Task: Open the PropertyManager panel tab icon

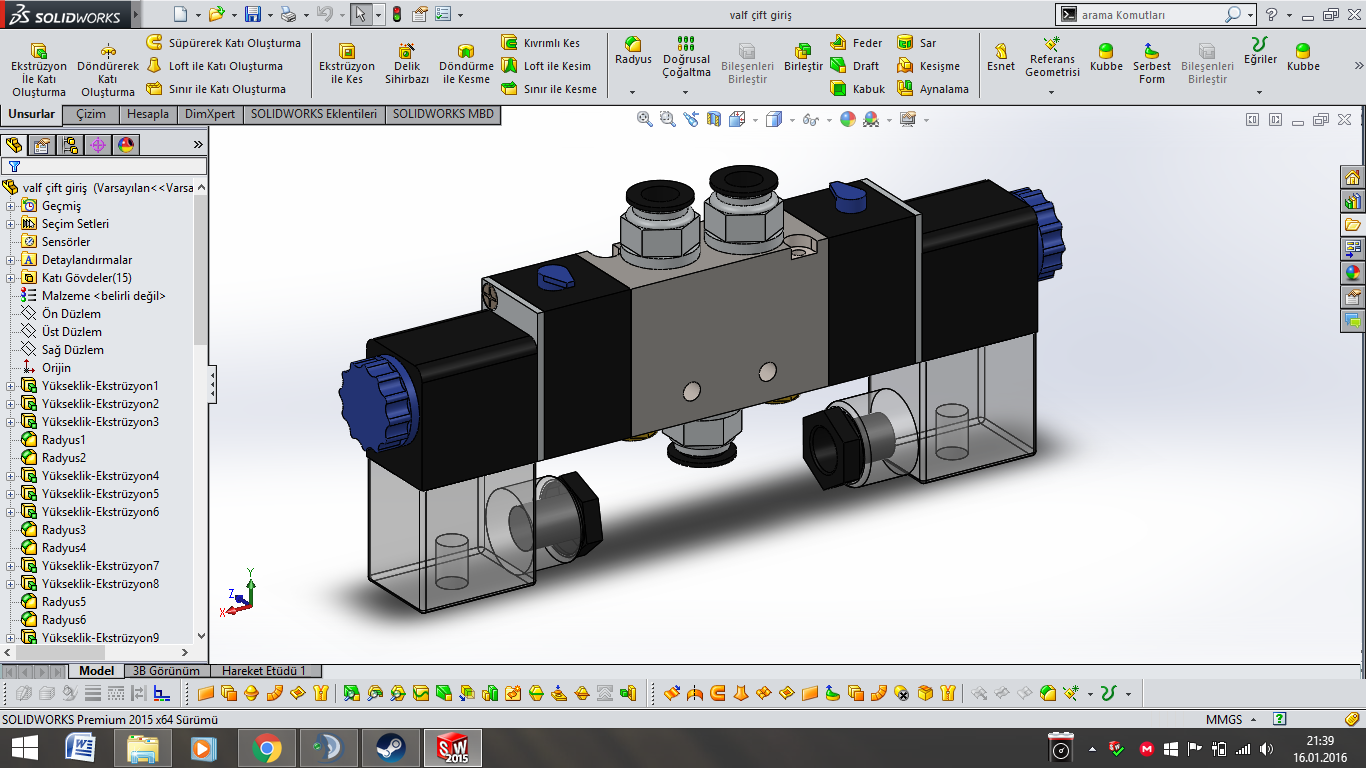Action: coord(42,145)
